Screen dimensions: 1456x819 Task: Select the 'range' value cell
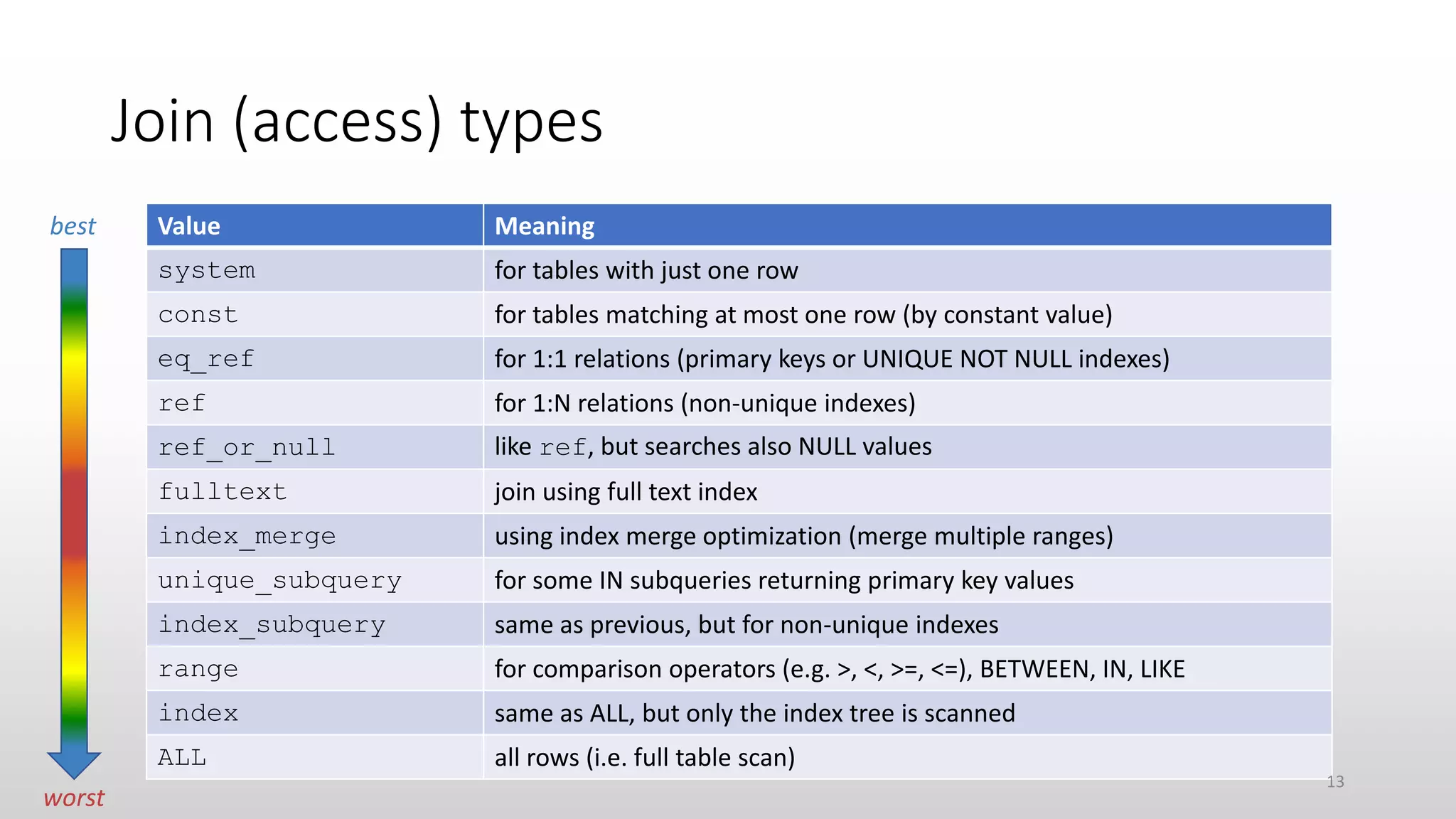(198, 669)
